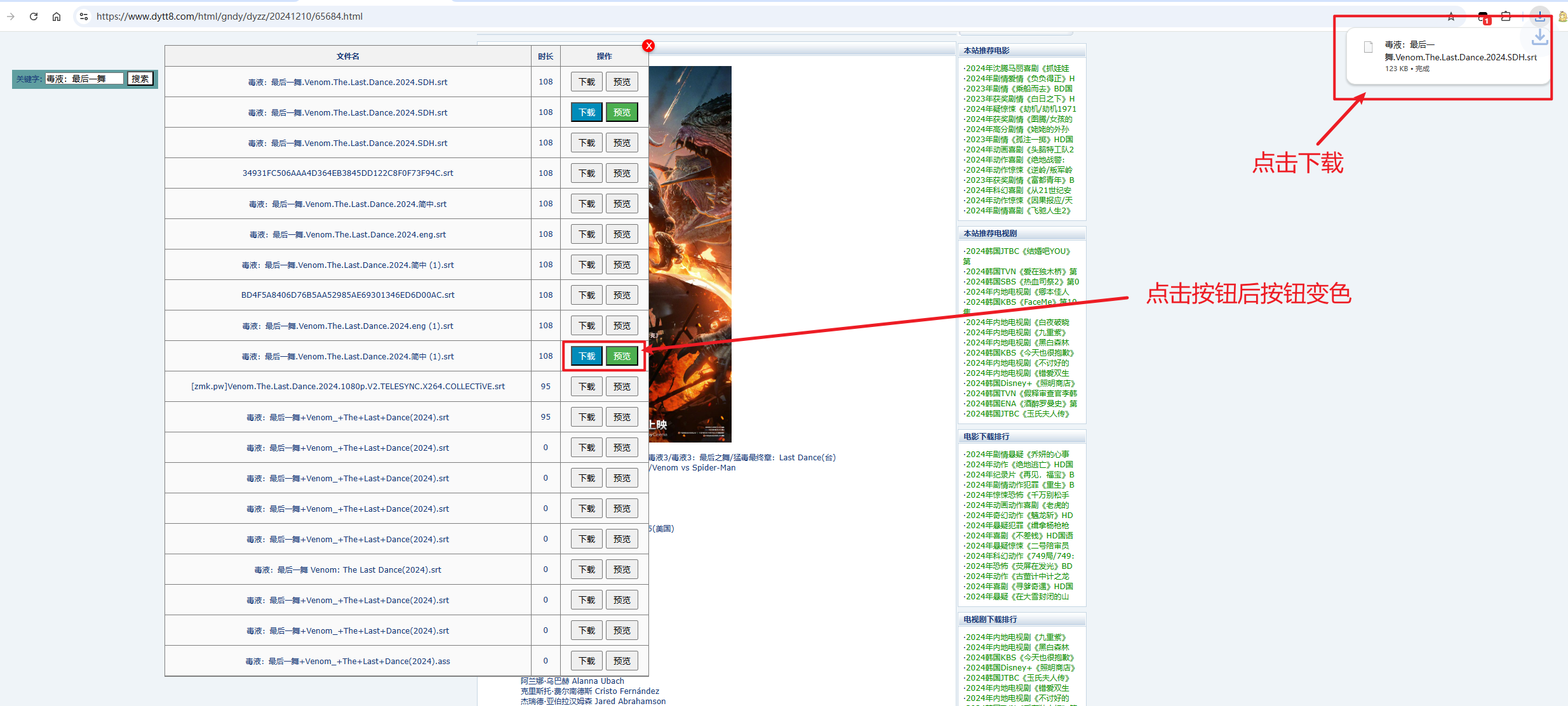The width and height of the screenshot is (1568, 706).
Task: Open 《孤注一掷》 HD国 link
Action: pyautogui.click(x=1018, y=140)
